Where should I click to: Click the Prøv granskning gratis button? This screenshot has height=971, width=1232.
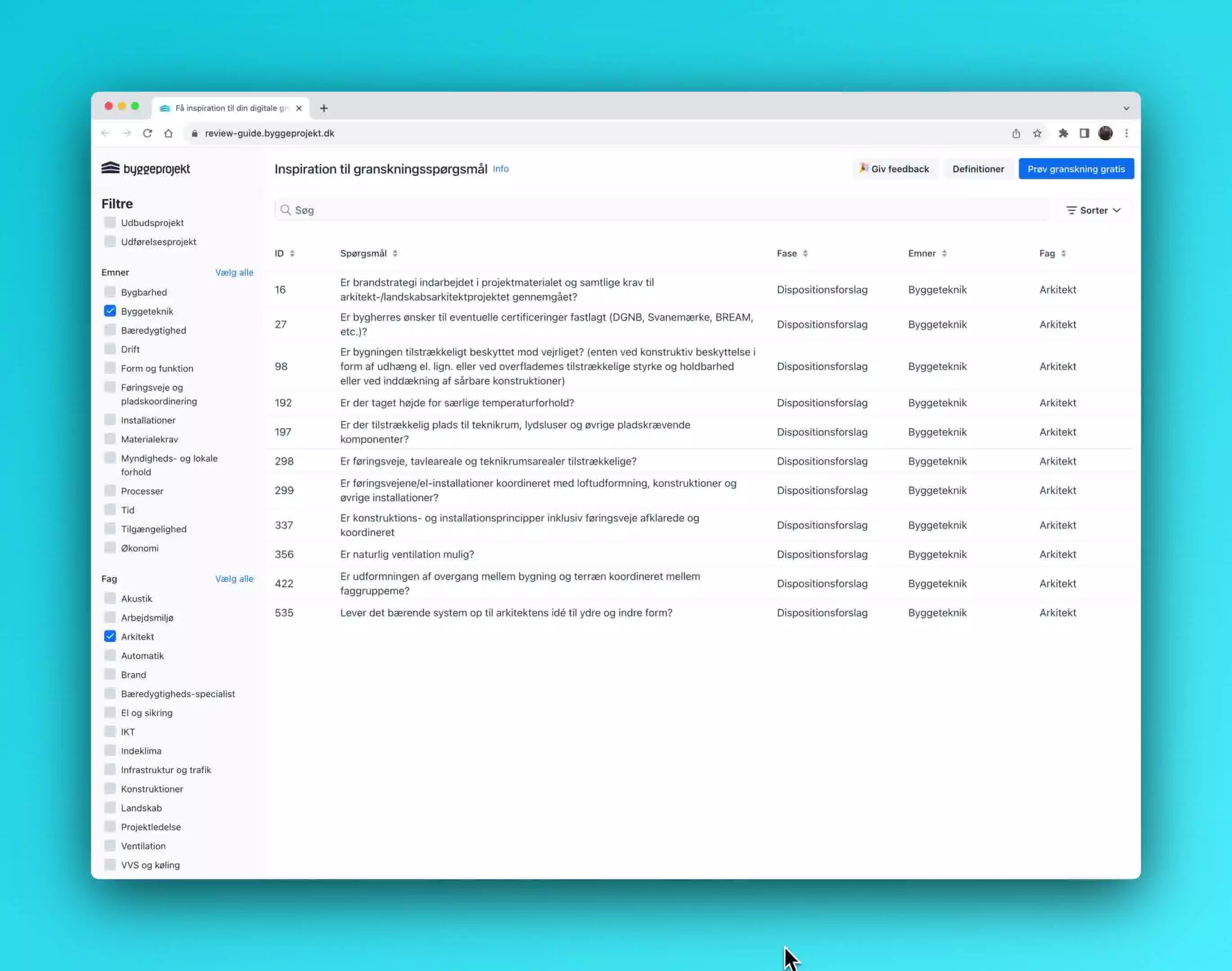(1076, 169)
